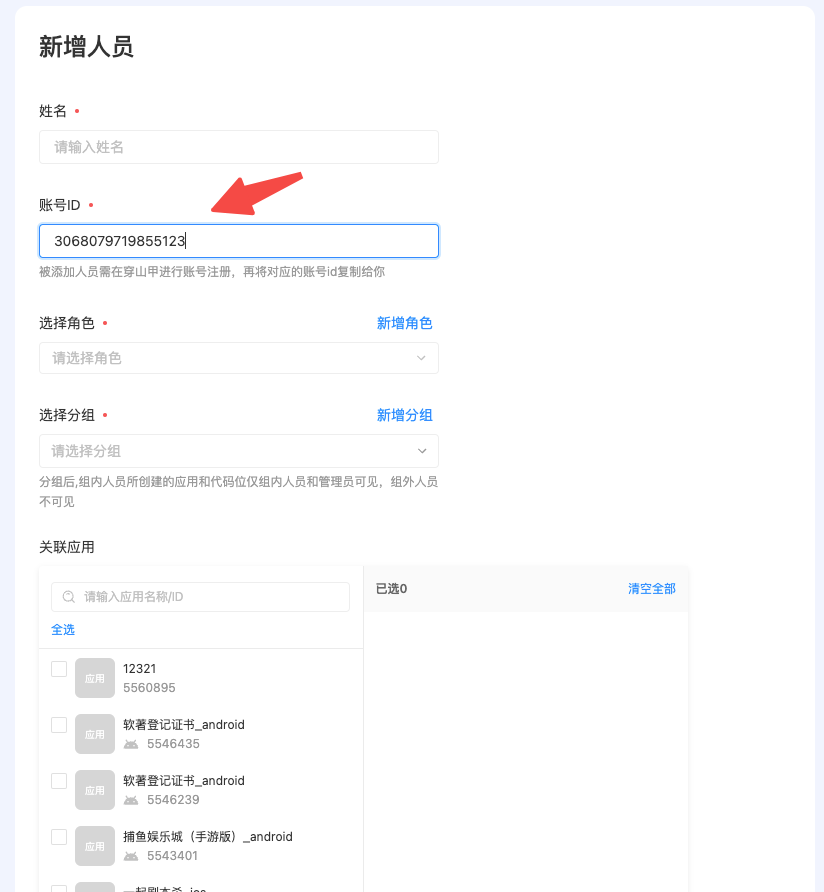This screenshot has height=892, width=824.
Task: Click the 应用 icon for 捕鱼娱乐城（手游版）_android
Action: click(x=95, y=845)
